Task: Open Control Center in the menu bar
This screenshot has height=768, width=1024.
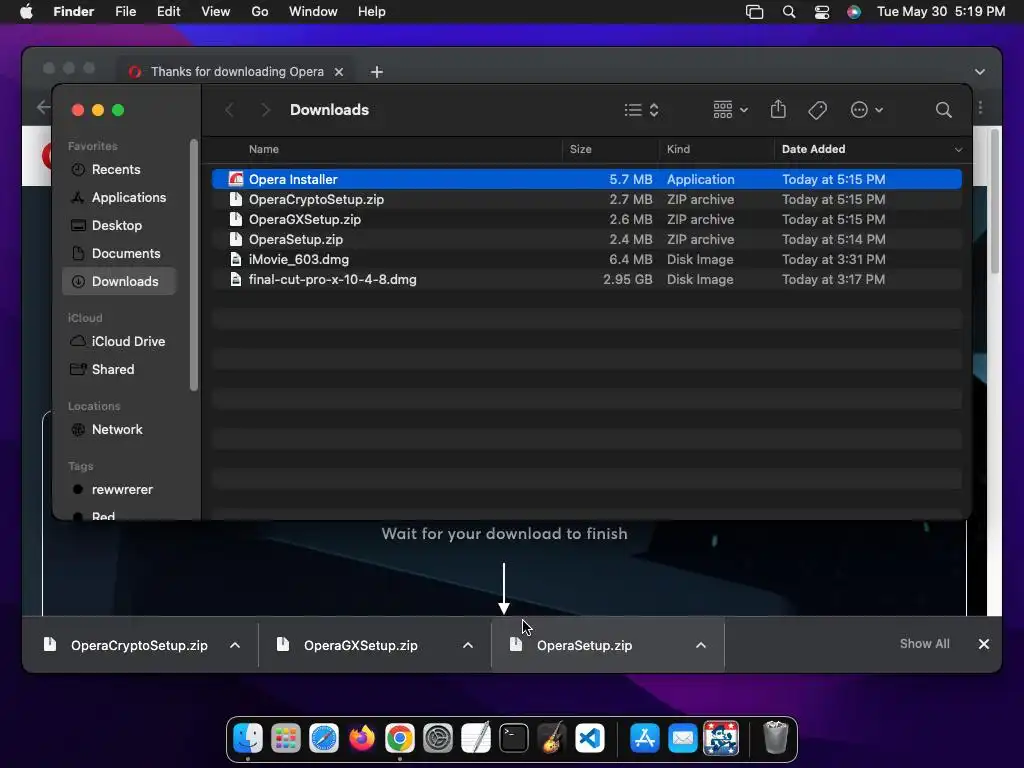Action: click(822, 12)
